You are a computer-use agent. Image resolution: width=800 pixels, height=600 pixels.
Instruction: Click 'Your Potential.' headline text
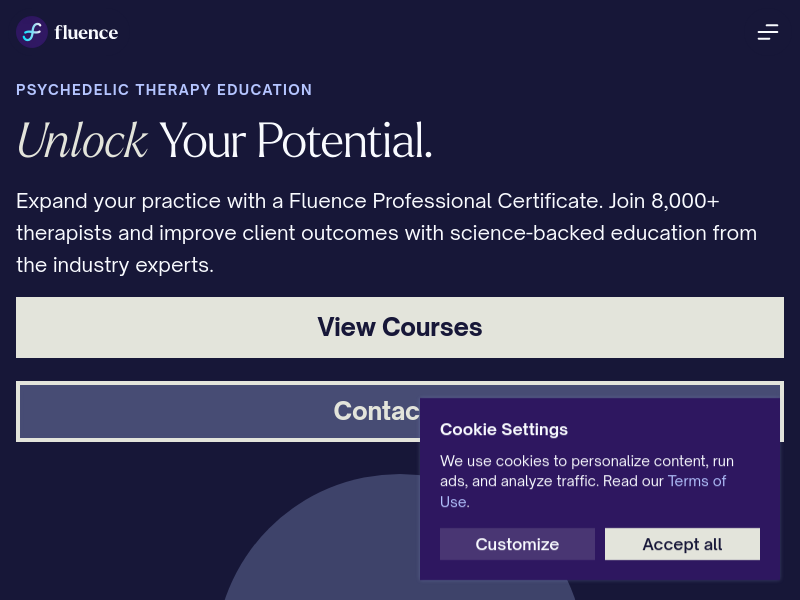295,141
